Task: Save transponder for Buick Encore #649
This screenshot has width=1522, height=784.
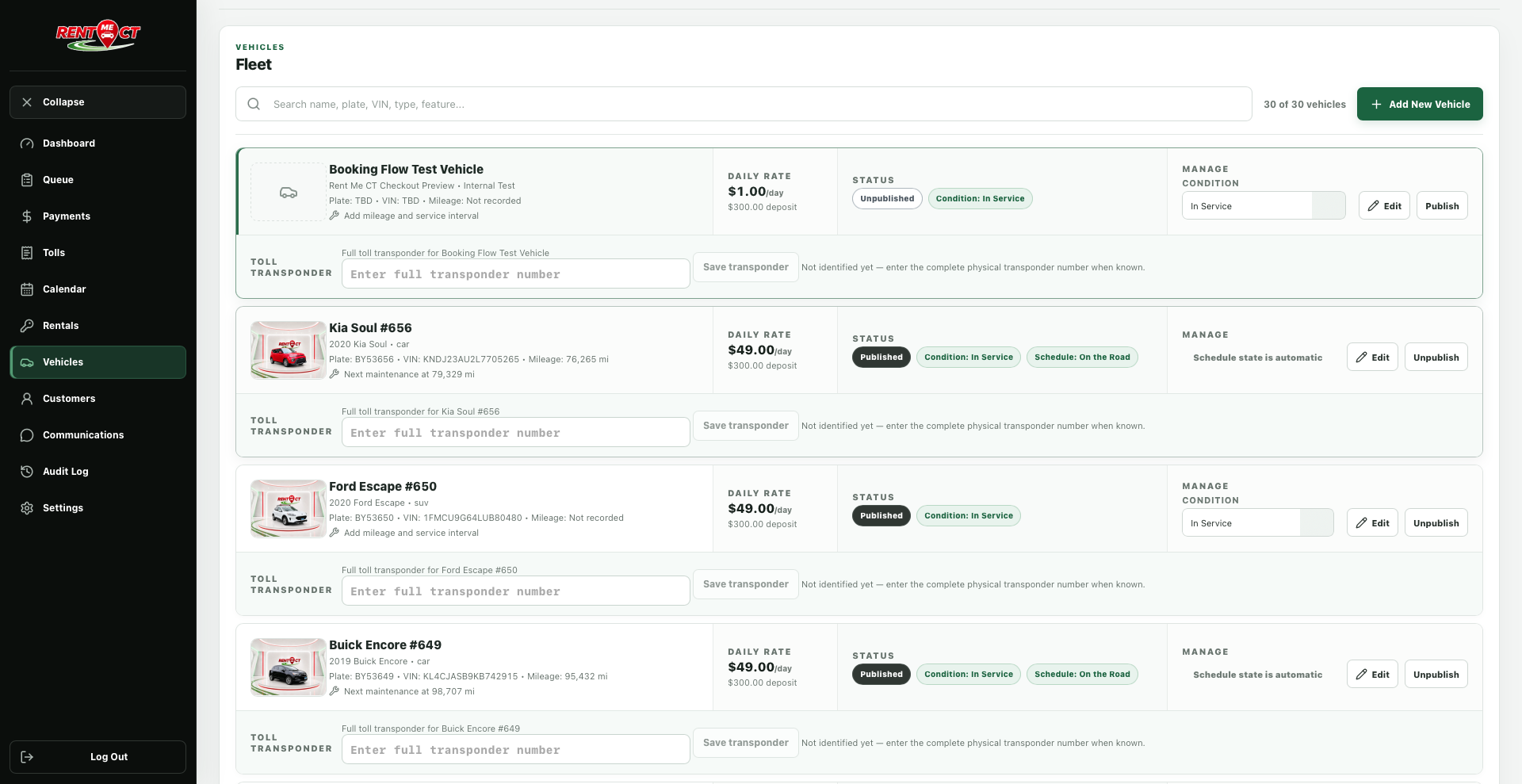Action: point(746,743)
